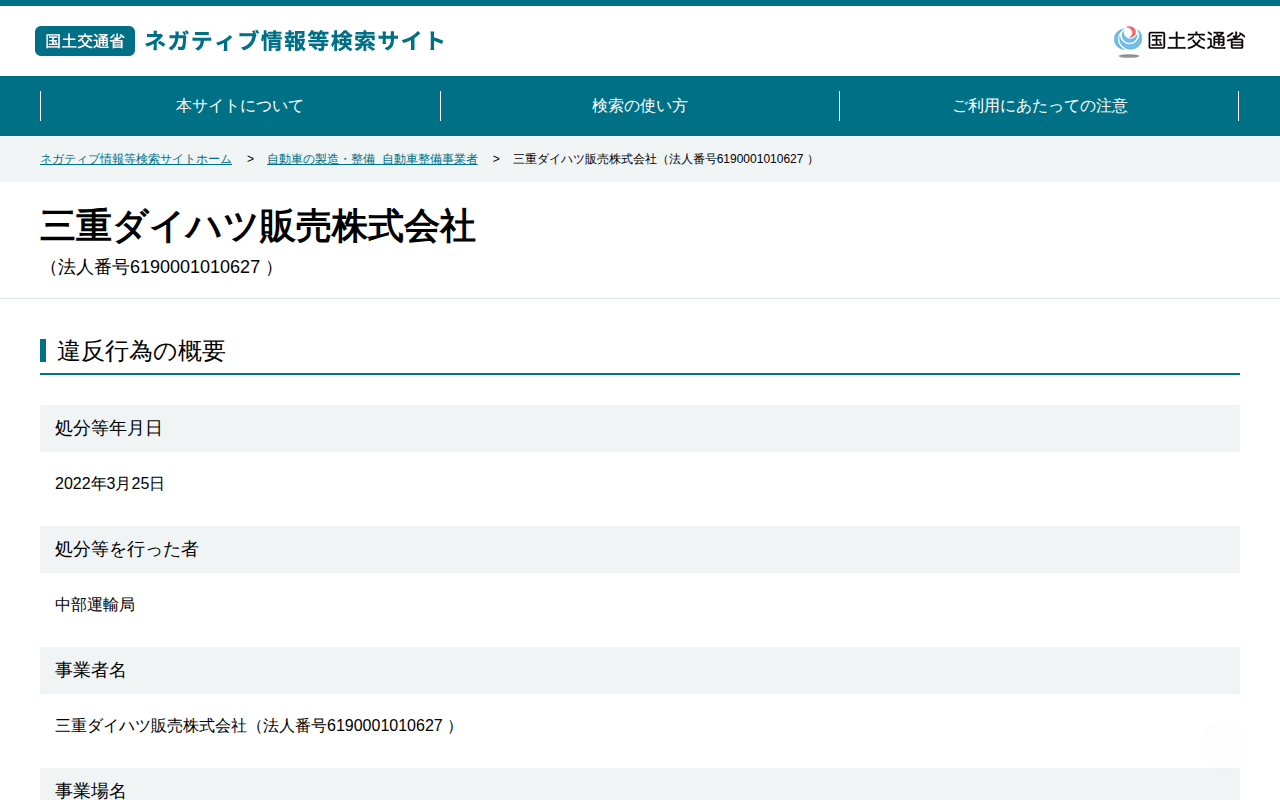Open the 検索の使い方 menu item
This screenshot has height=800, width=1280.
coord(640,106)
